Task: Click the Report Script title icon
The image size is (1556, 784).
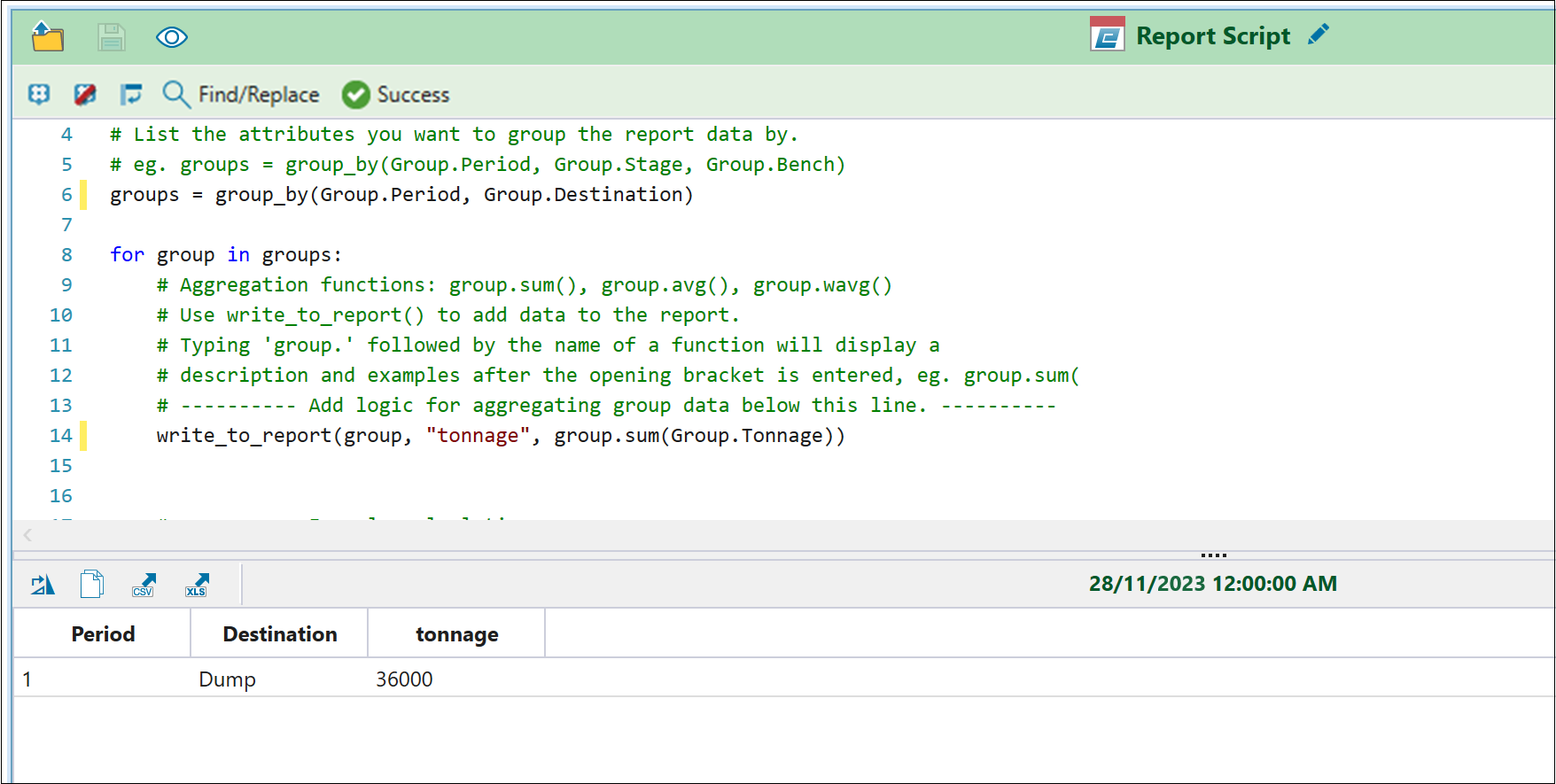Action: pos(1107,35)
